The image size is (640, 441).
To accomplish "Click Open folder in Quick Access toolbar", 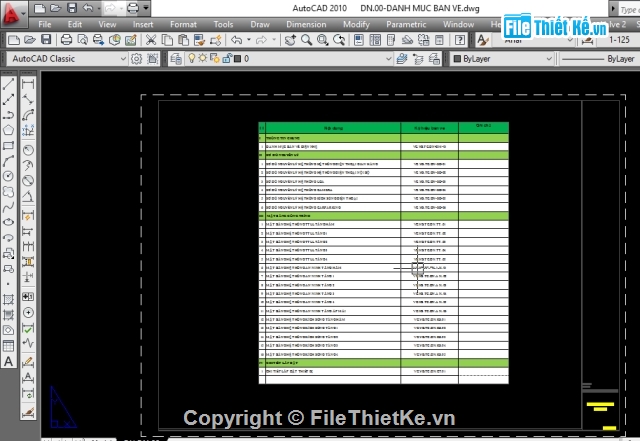I will click(56, 8).
